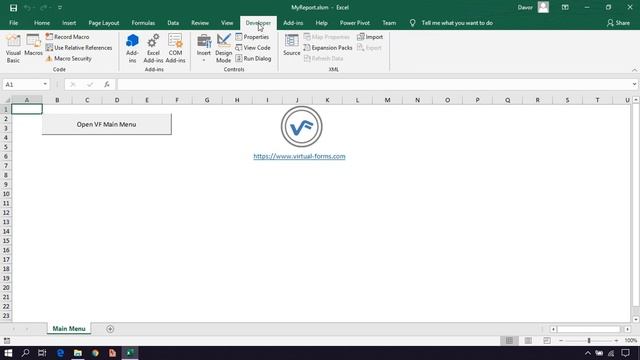Click the zoom in plus button

(x=616, y=340)
